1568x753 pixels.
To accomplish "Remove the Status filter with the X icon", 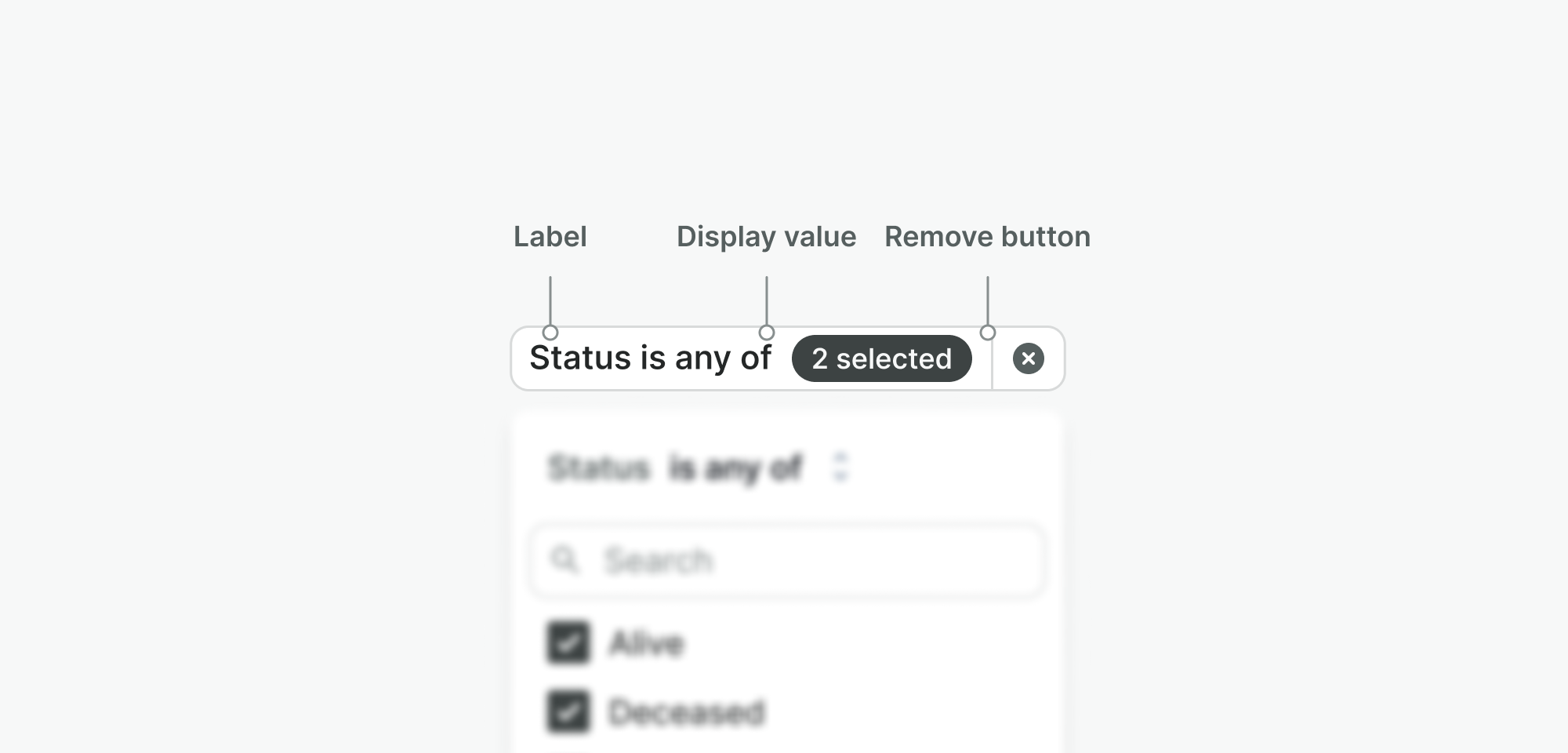I will (x=1028, y=358).
